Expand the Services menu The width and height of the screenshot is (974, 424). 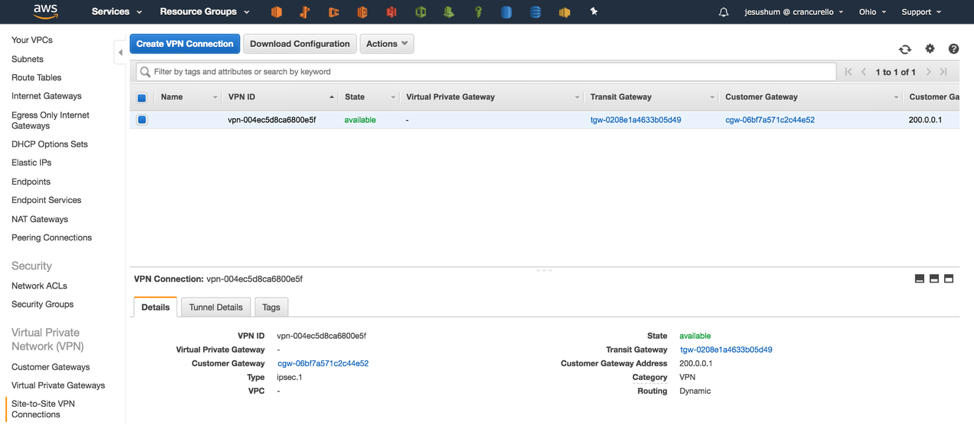tap(117, 12)
